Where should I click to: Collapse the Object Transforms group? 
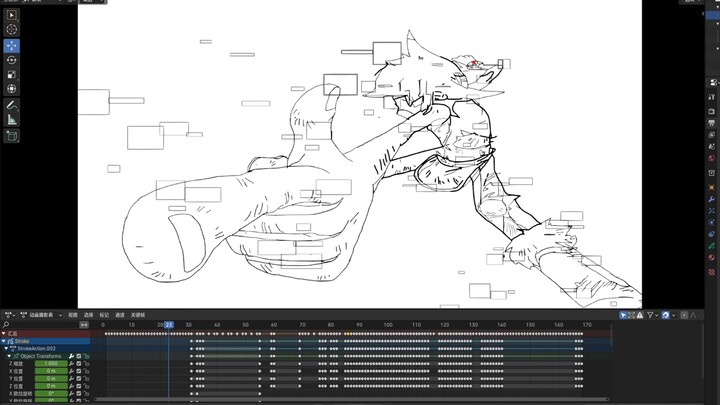[x=9, y=356]
